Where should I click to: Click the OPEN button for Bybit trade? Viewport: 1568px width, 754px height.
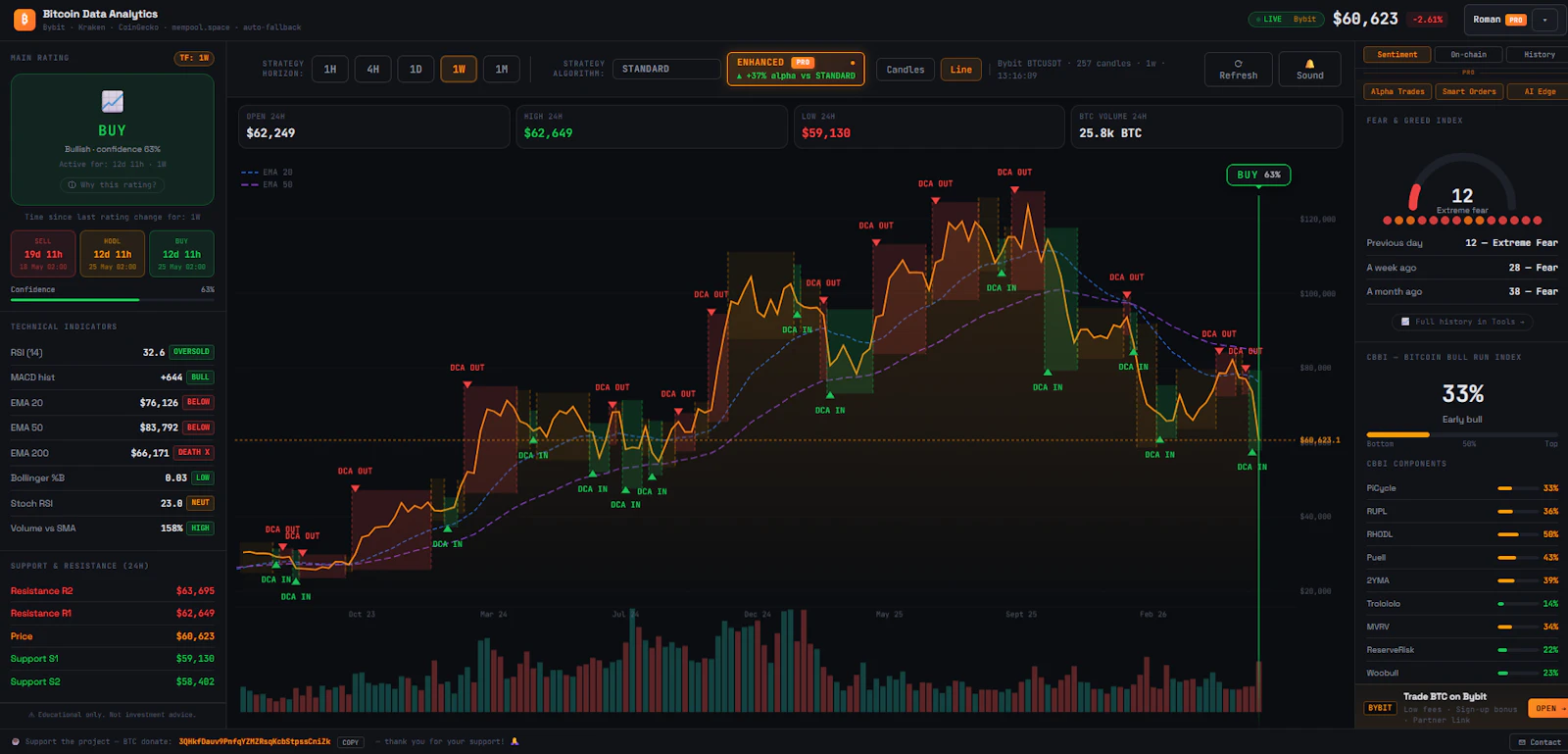[1547, 708]
